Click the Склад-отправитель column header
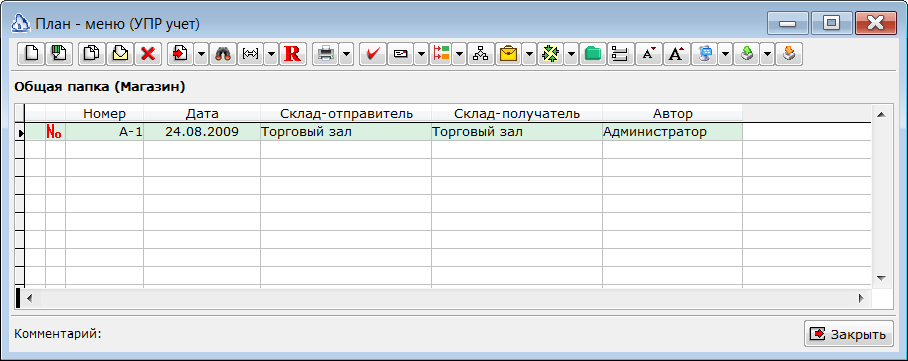The width and height of the screenshot is (908, 361). coord(346,114)
